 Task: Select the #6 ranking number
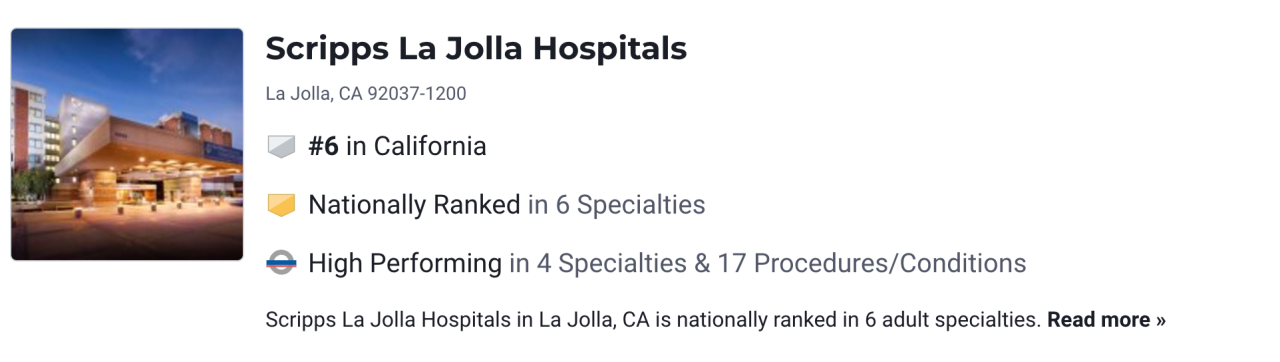pos(323,147)
